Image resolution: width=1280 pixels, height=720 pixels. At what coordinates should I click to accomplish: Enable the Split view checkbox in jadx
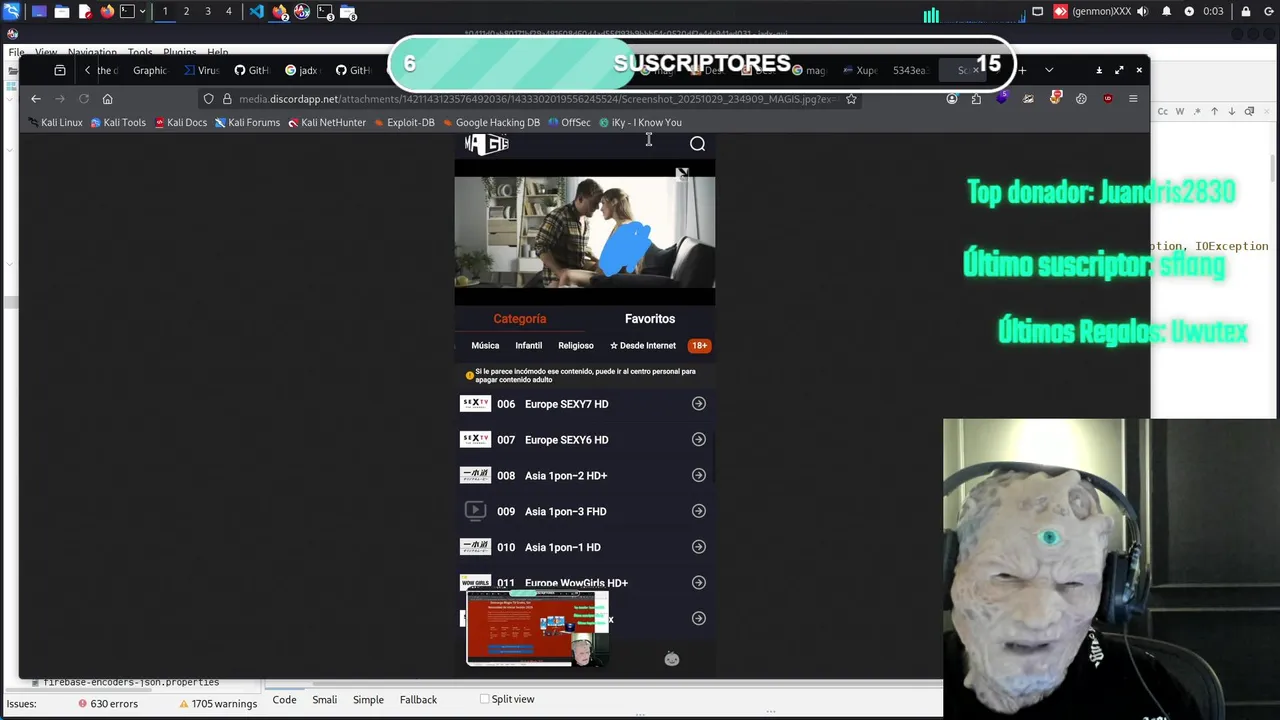click(x=485, y=700)
